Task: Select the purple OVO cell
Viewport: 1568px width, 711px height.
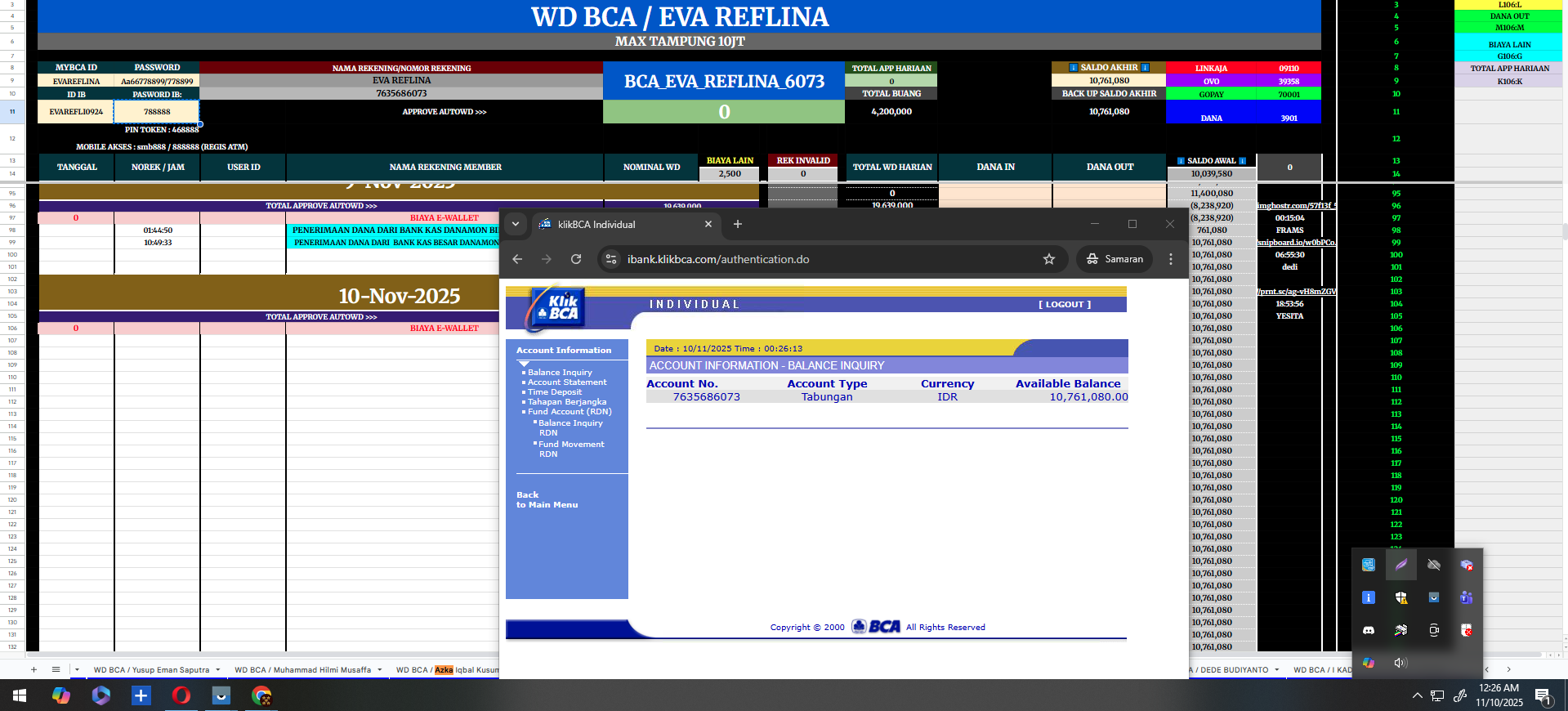Action: tap(1211, 82)
